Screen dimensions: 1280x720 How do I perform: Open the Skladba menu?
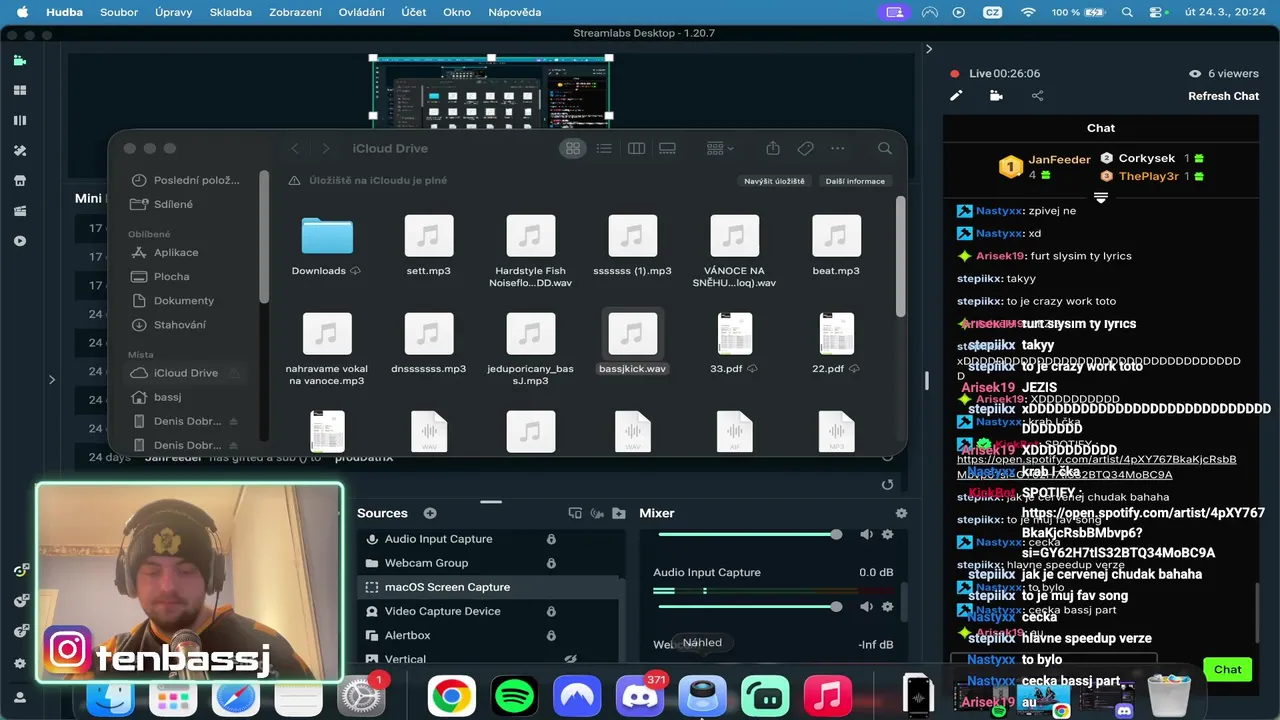(231, 12)
